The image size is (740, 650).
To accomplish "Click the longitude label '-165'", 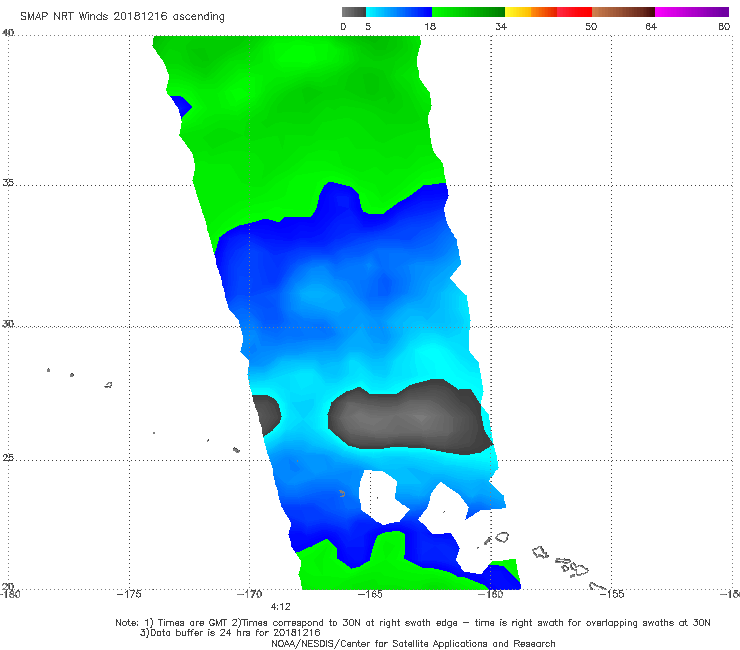I will [370, 594].
